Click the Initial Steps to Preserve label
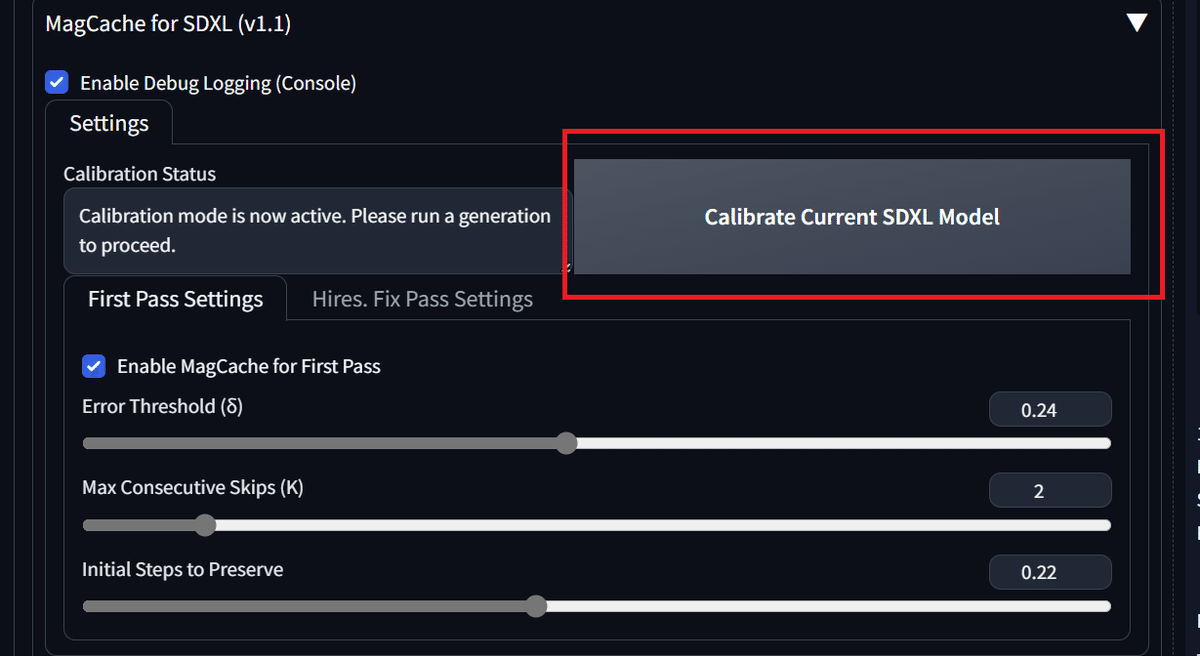1200x656 pixels. click(x=182, y=569)
